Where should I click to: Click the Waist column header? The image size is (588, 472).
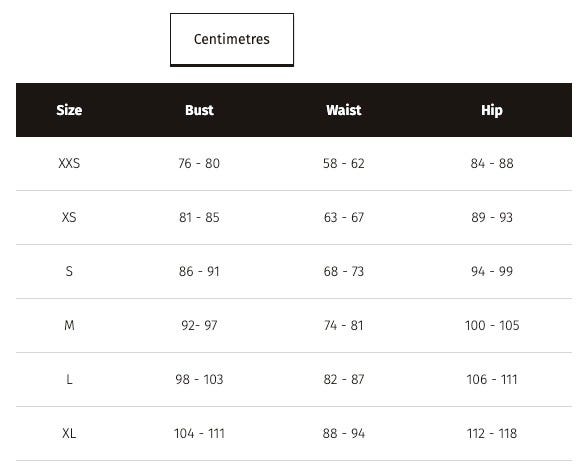[344, 110]
